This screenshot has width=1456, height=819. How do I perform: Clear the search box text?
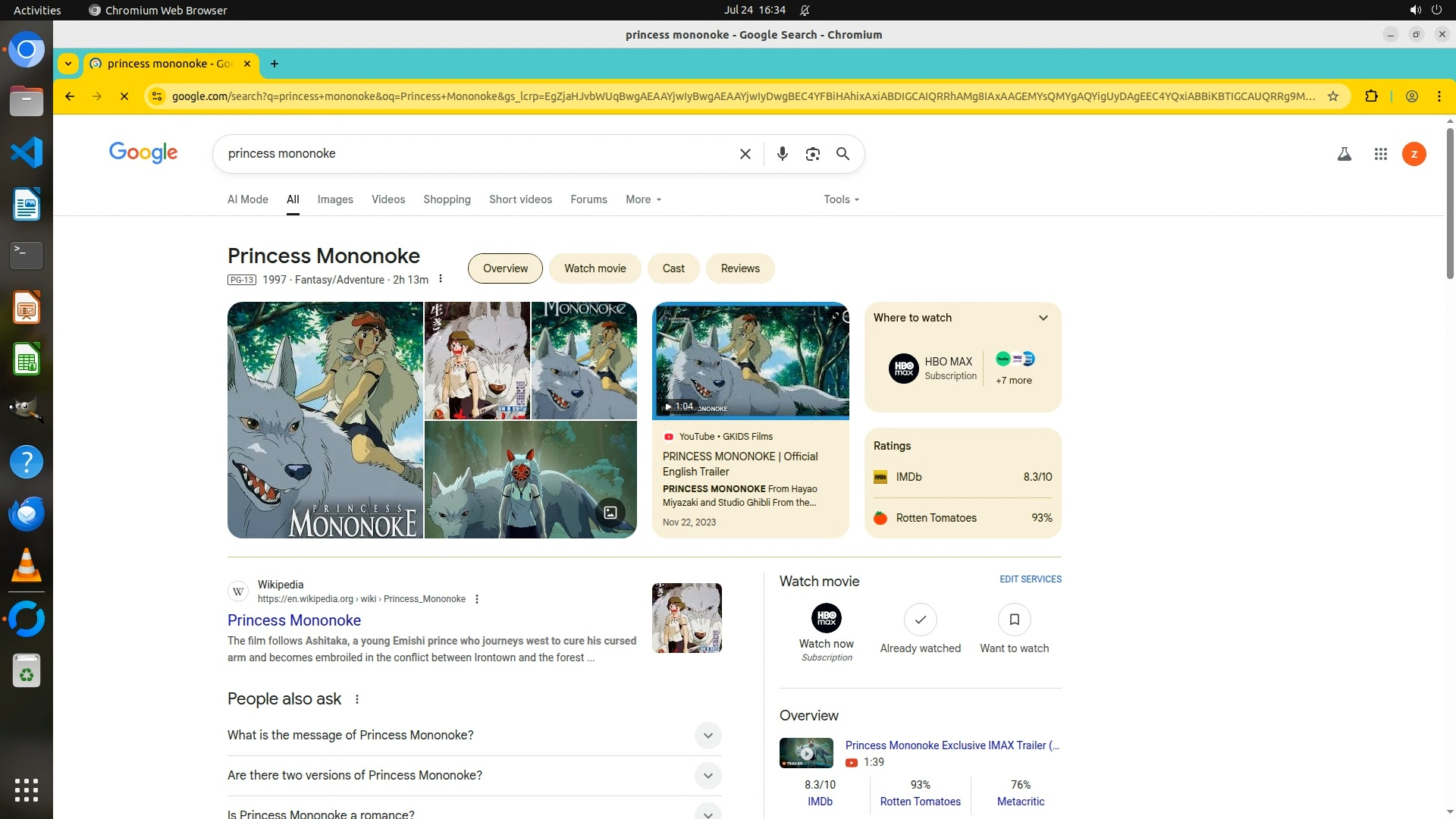(745, 154)
